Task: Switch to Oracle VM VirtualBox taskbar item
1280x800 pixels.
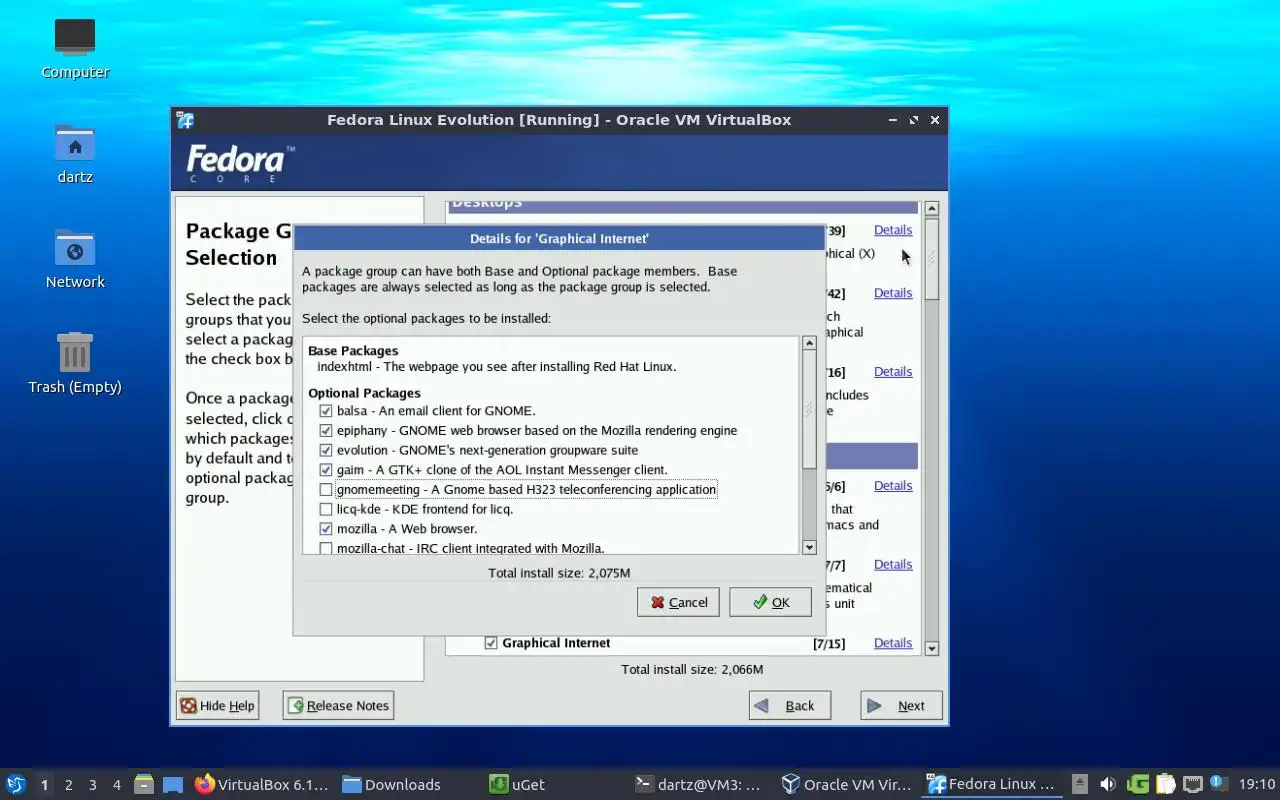Action: (x=846, y=785)
